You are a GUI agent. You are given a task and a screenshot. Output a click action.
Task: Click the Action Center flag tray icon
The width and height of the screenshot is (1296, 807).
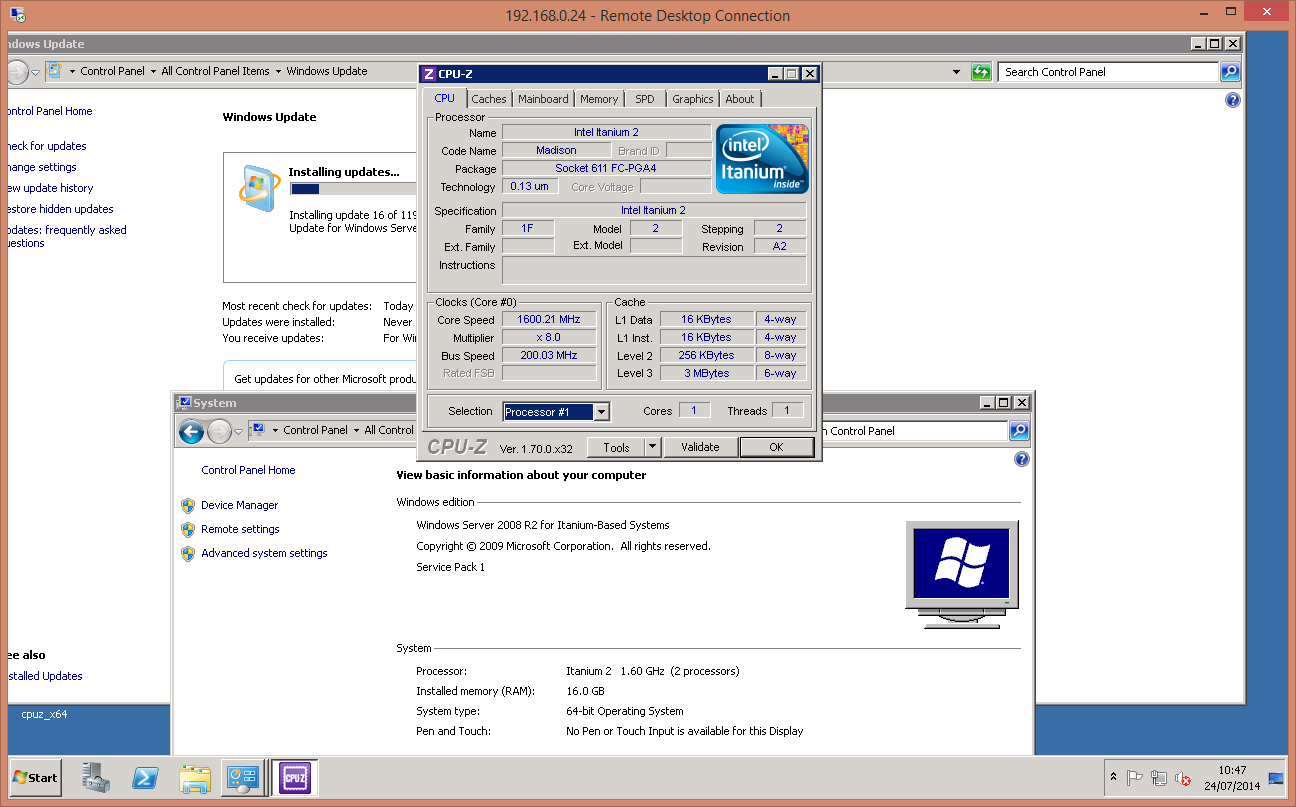tap(1135, 778)
